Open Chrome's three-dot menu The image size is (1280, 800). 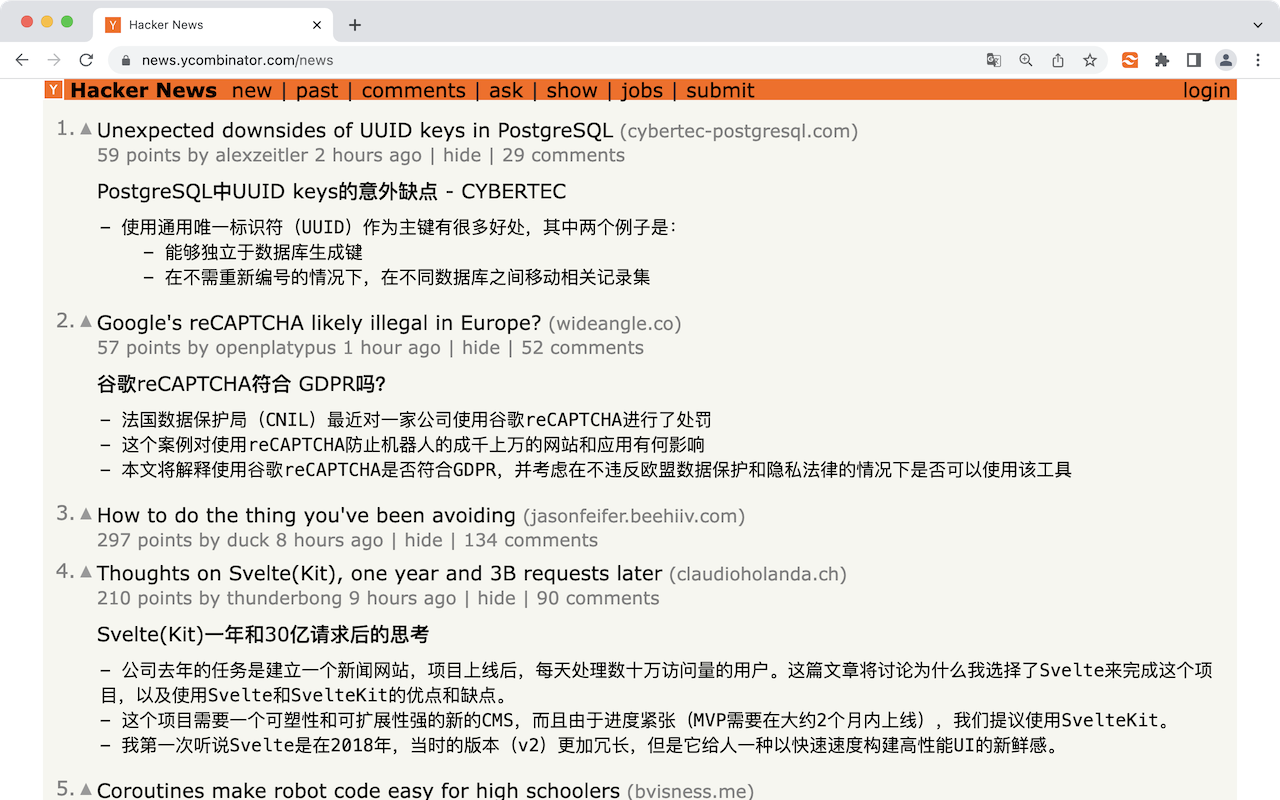1259,60
